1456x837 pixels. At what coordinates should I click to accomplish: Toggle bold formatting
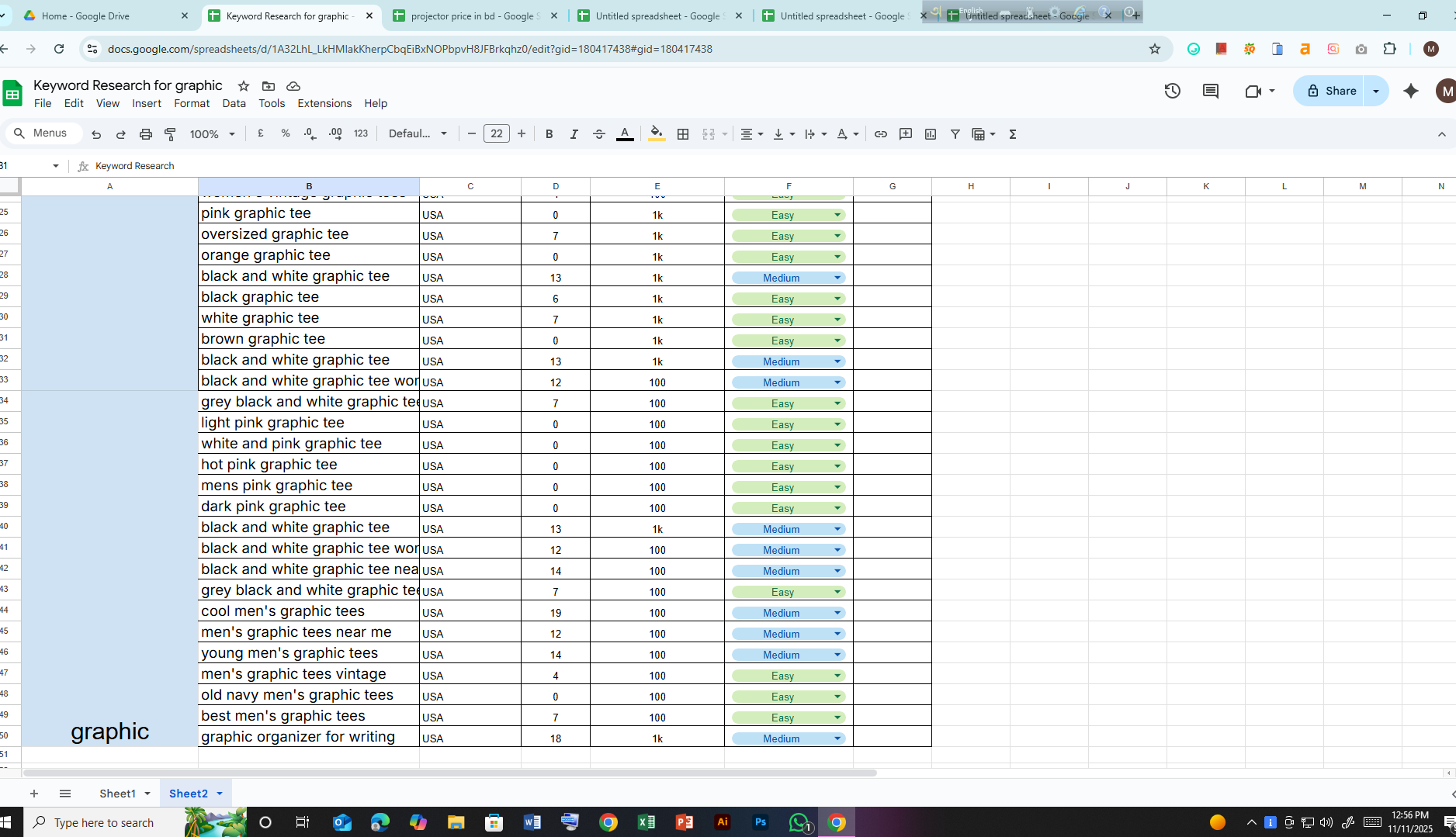click(549, 133)
